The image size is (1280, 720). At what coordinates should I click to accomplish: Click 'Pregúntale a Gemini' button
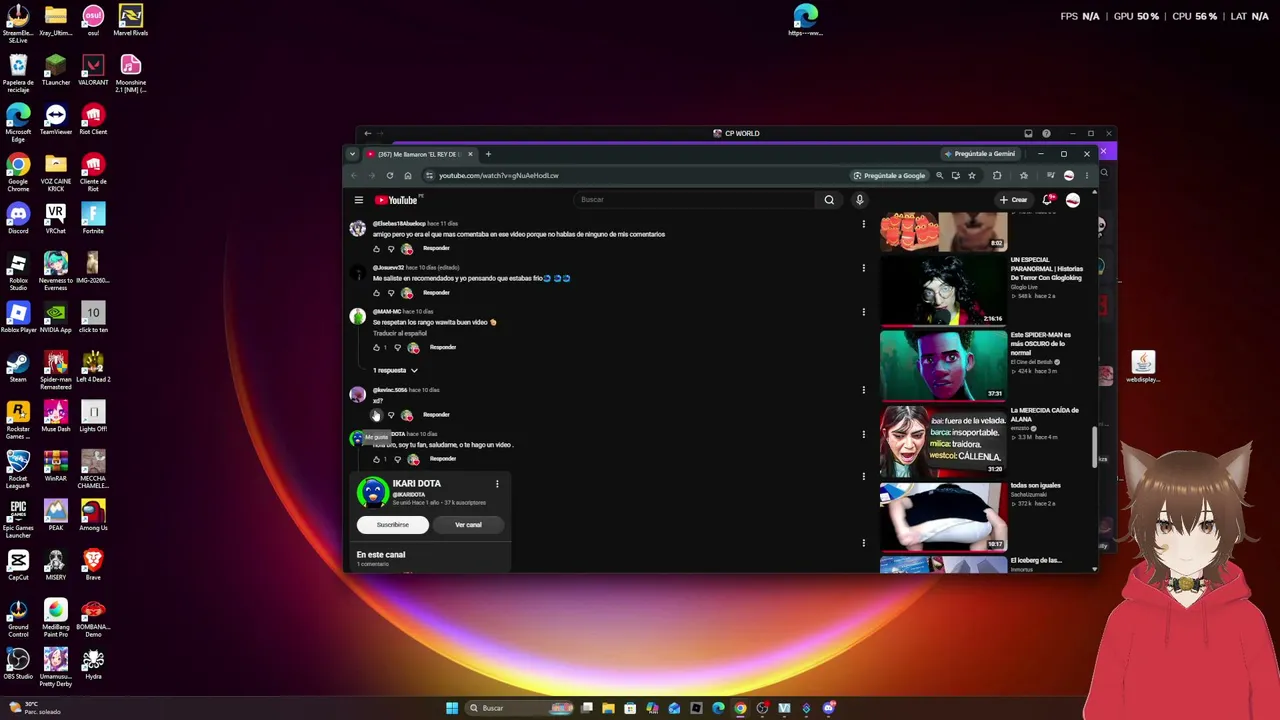980,154
